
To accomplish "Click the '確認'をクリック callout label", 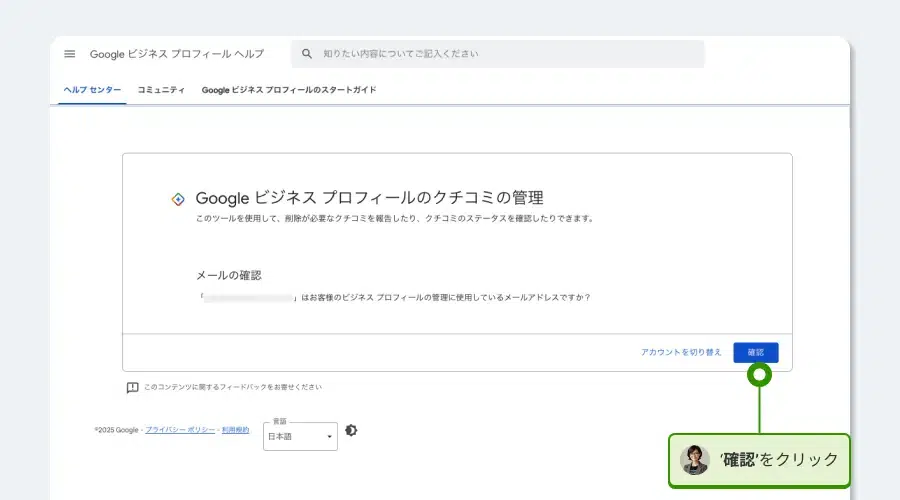I will (x=778, y=460).
